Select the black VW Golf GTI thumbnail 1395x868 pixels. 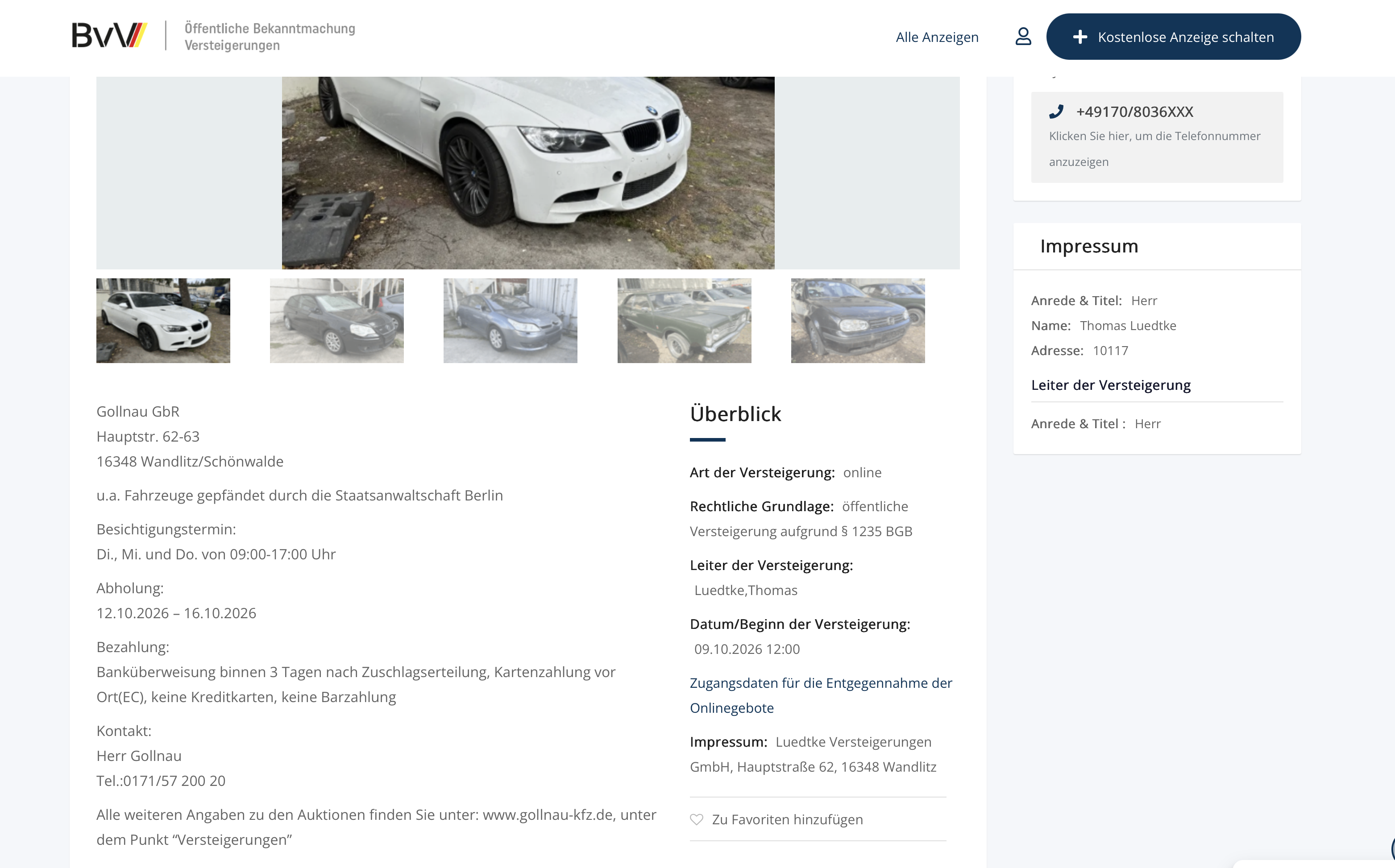pyautogui.click(x=336, y=320)
